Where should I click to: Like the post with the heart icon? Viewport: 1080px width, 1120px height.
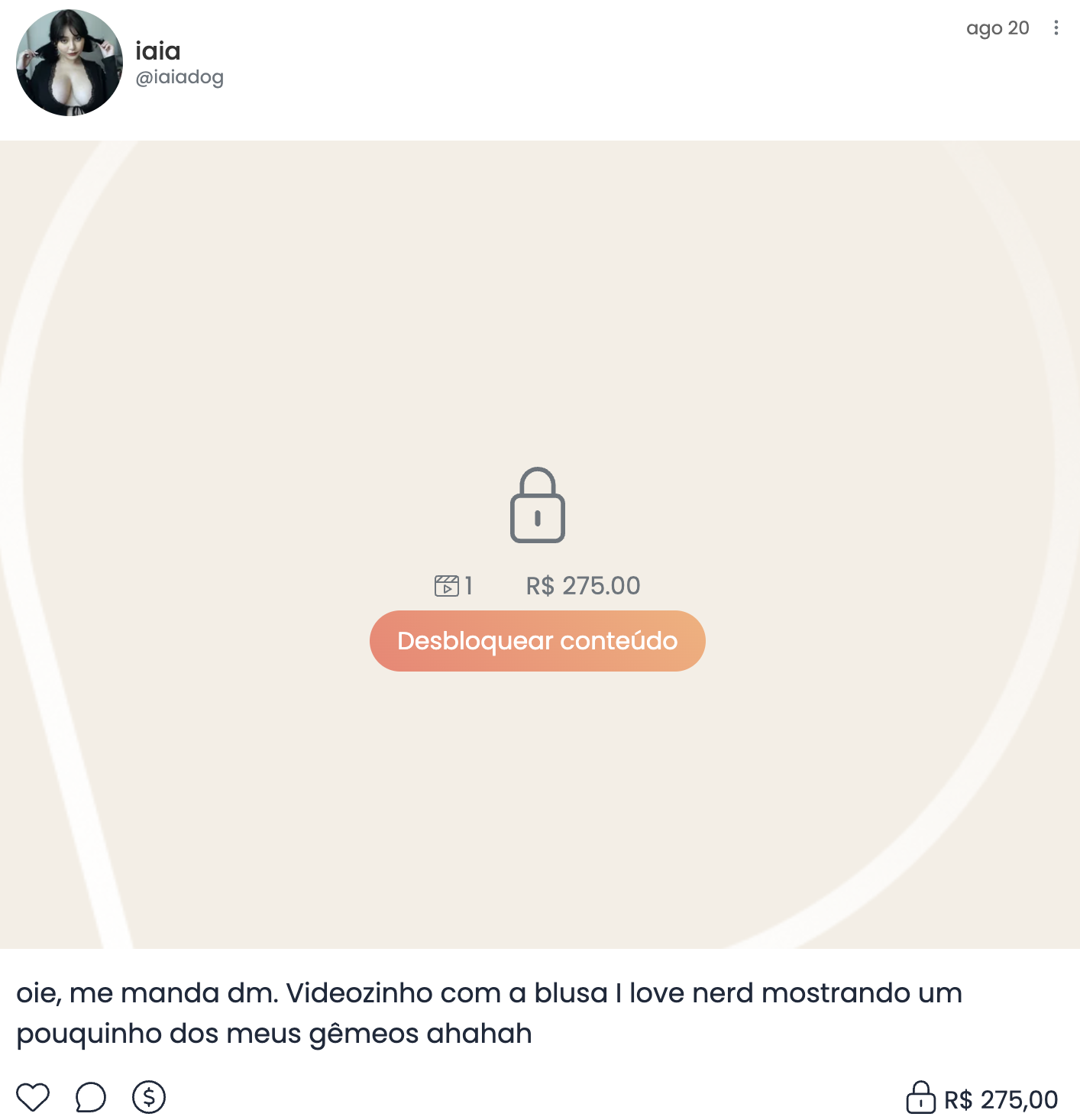[x=33, y=1097]
